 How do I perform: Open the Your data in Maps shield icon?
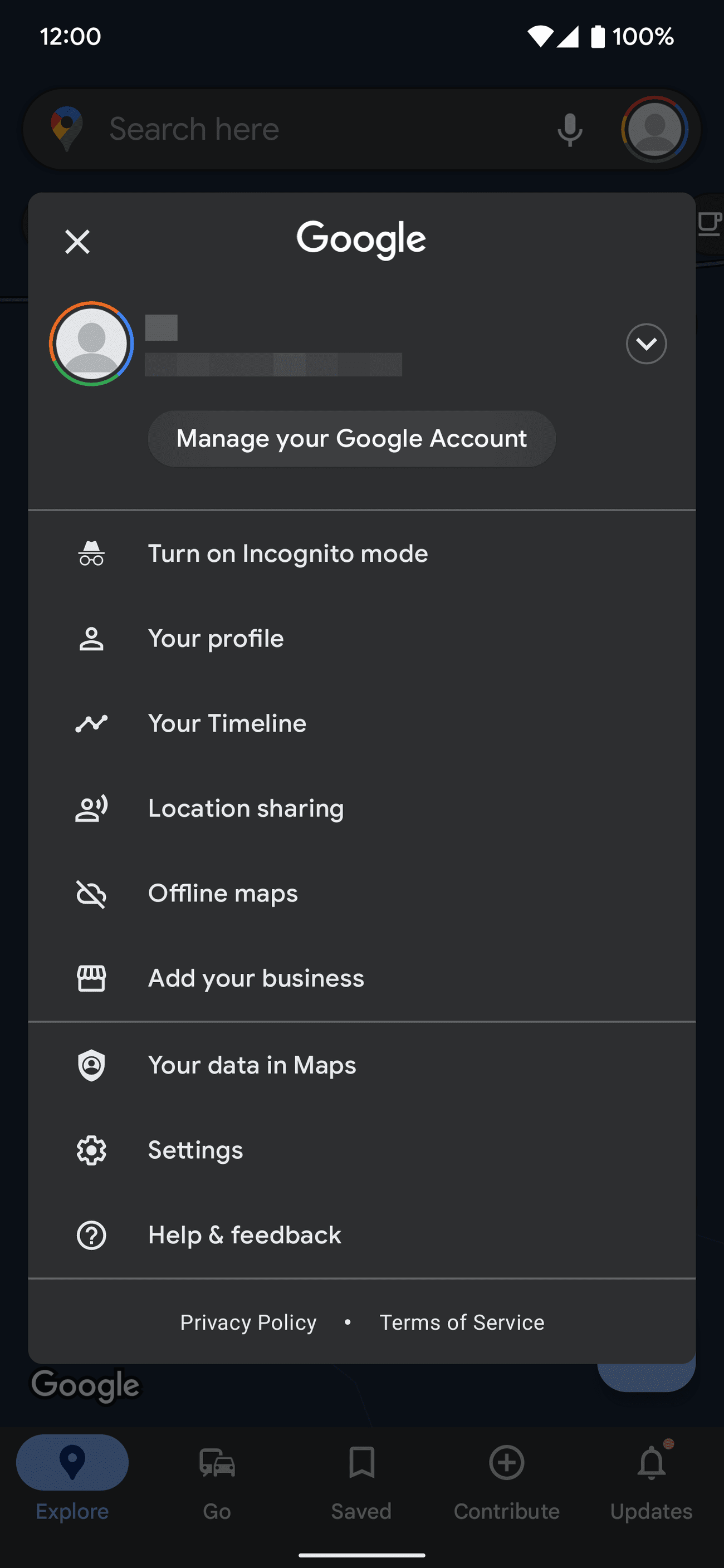click(91, 1065)
